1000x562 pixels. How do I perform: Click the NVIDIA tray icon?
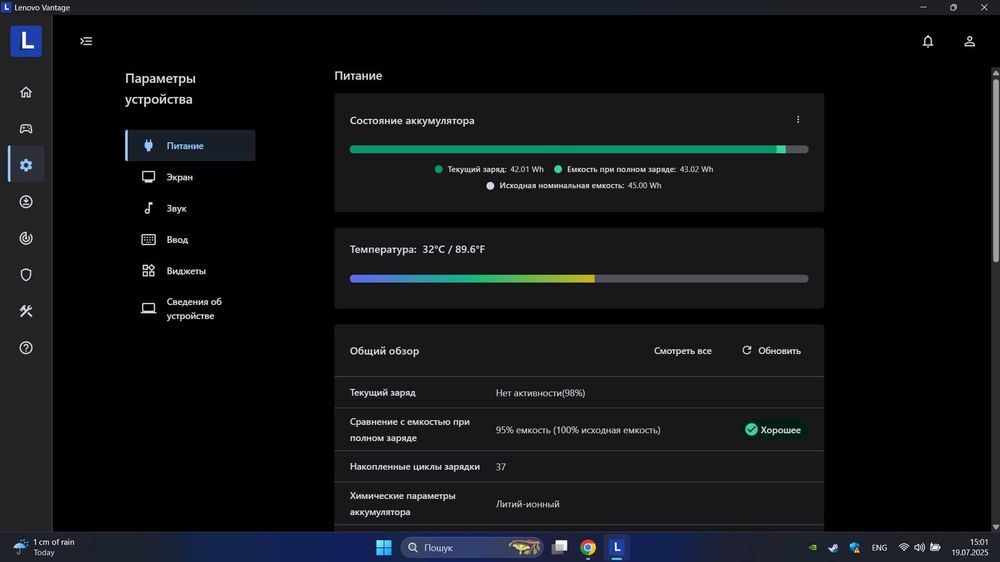812,547
